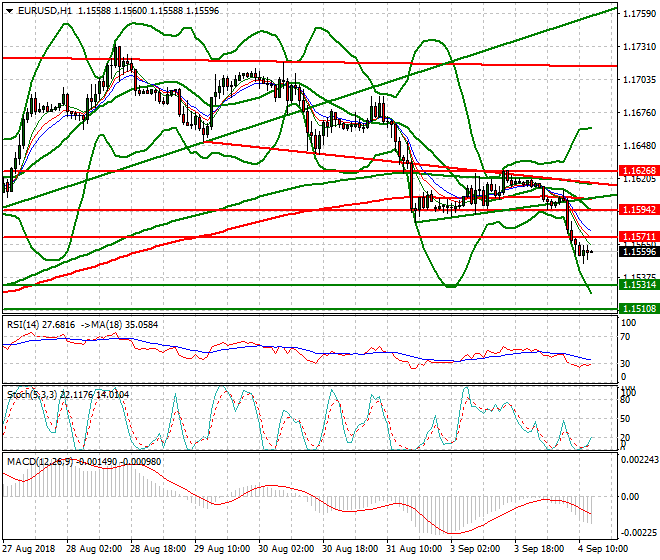Click the RSI scale value 70
This screenshot has width=660, height=560.
(x=625, y=337)
